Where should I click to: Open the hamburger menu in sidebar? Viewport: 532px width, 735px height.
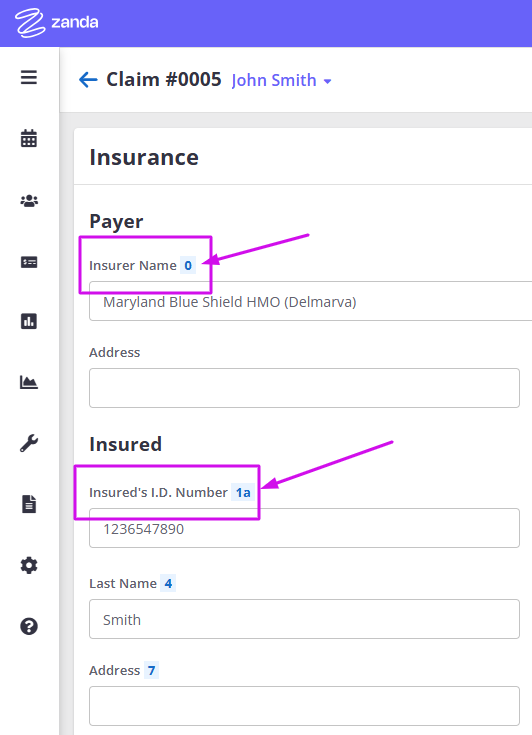pyautogui.click(x=29, y=77)
